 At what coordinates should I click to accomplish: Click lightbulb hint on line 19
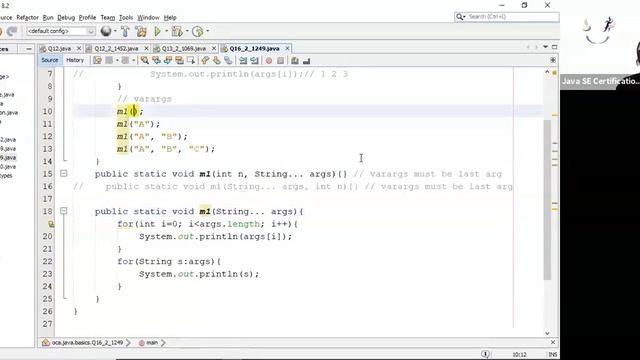point(51,224)
